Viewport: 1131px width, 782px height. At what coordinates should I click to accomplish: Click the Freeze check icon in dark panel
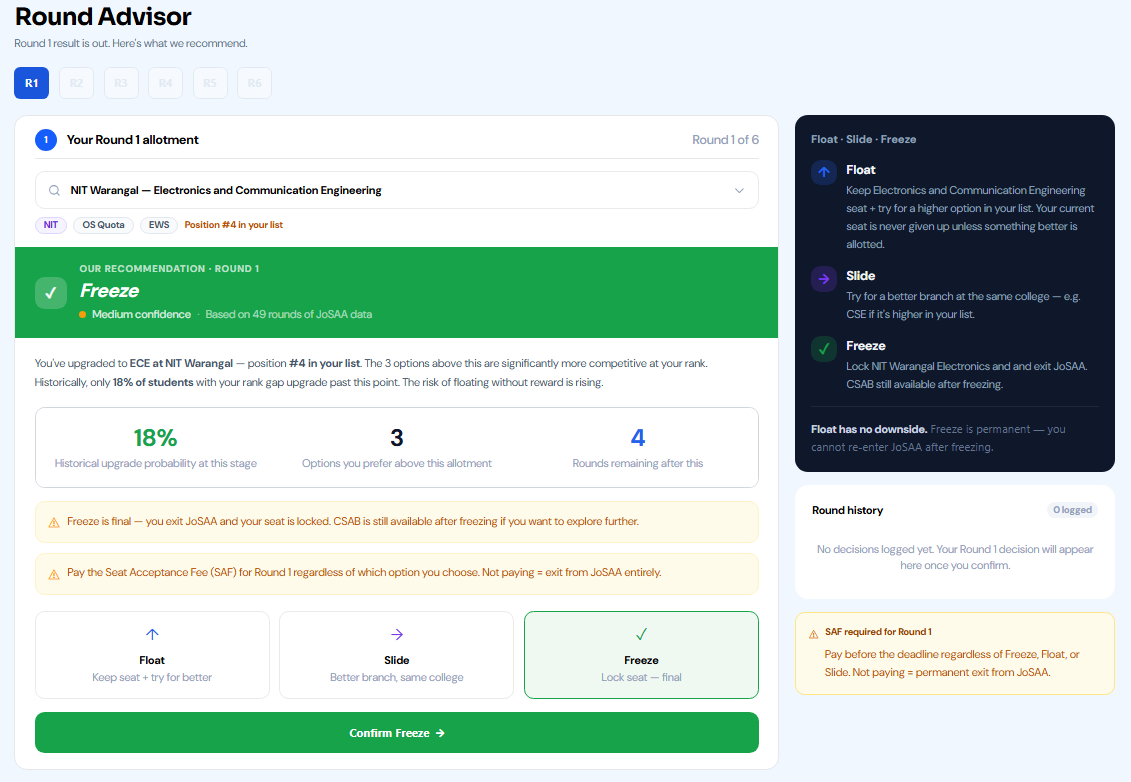coord(824,348)
